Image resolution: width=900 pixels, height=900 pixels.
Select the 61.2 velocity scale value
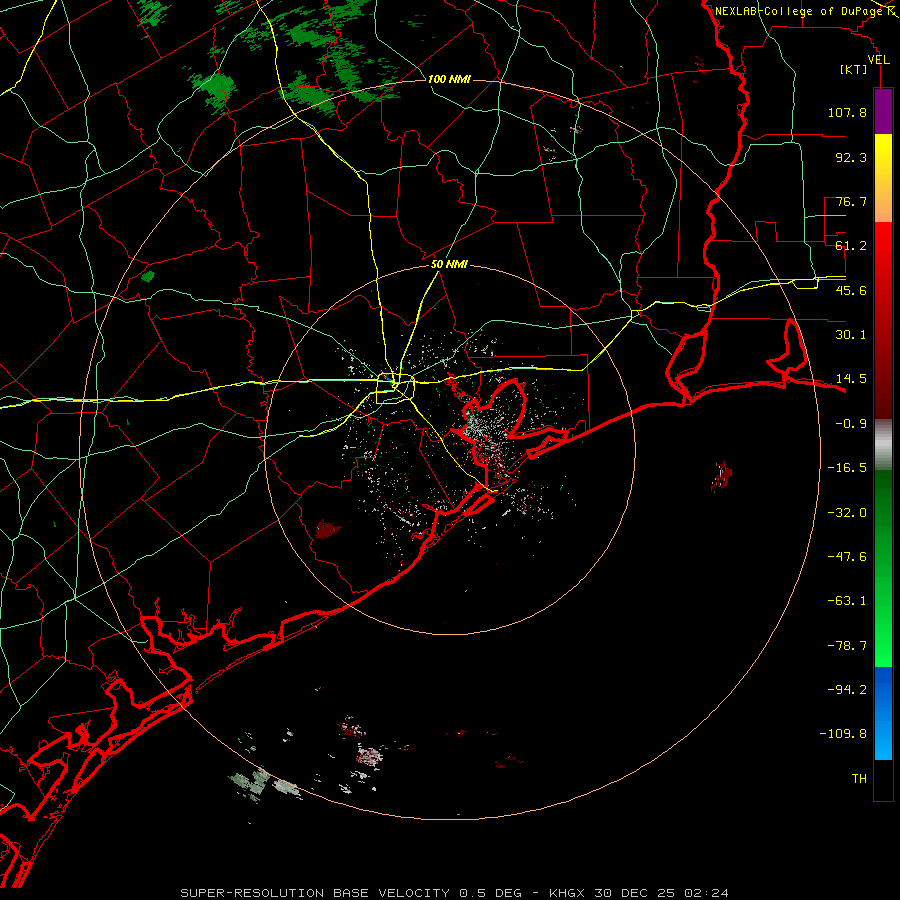point(851,246)
